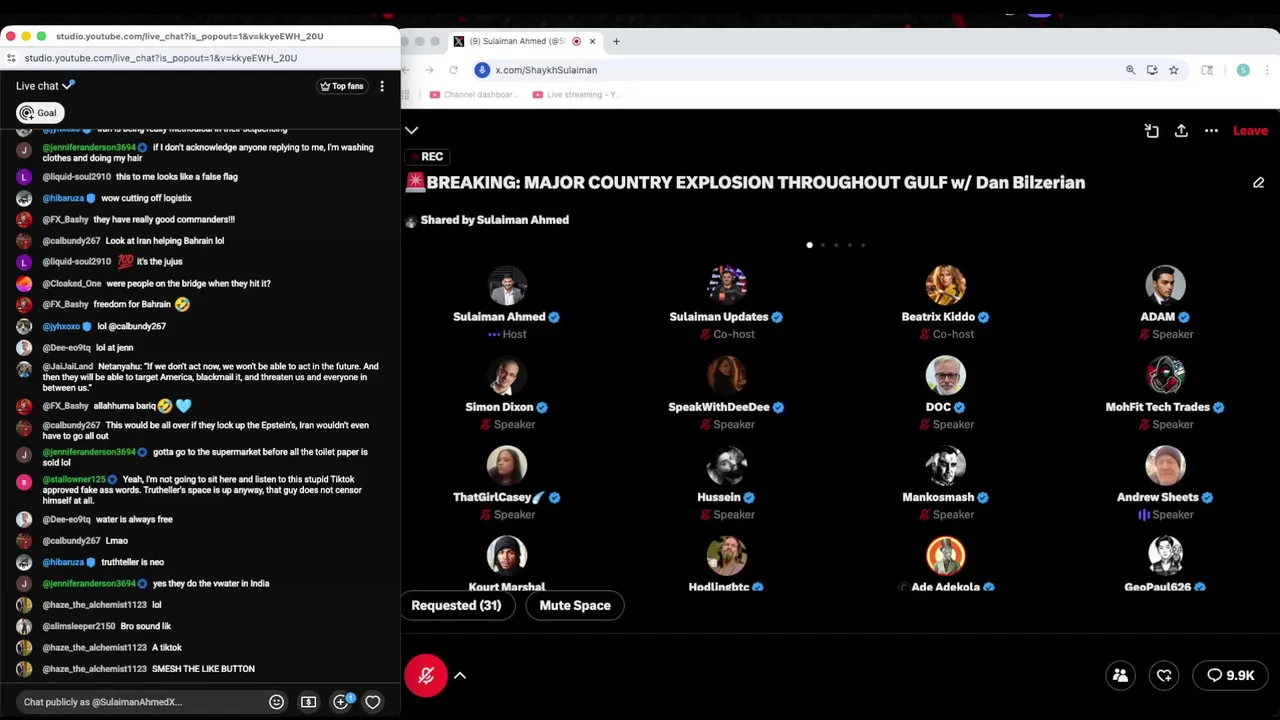1280x720 pixels.
Task: Expand microphone options caret beside mic button
Action: coord(460,676)
